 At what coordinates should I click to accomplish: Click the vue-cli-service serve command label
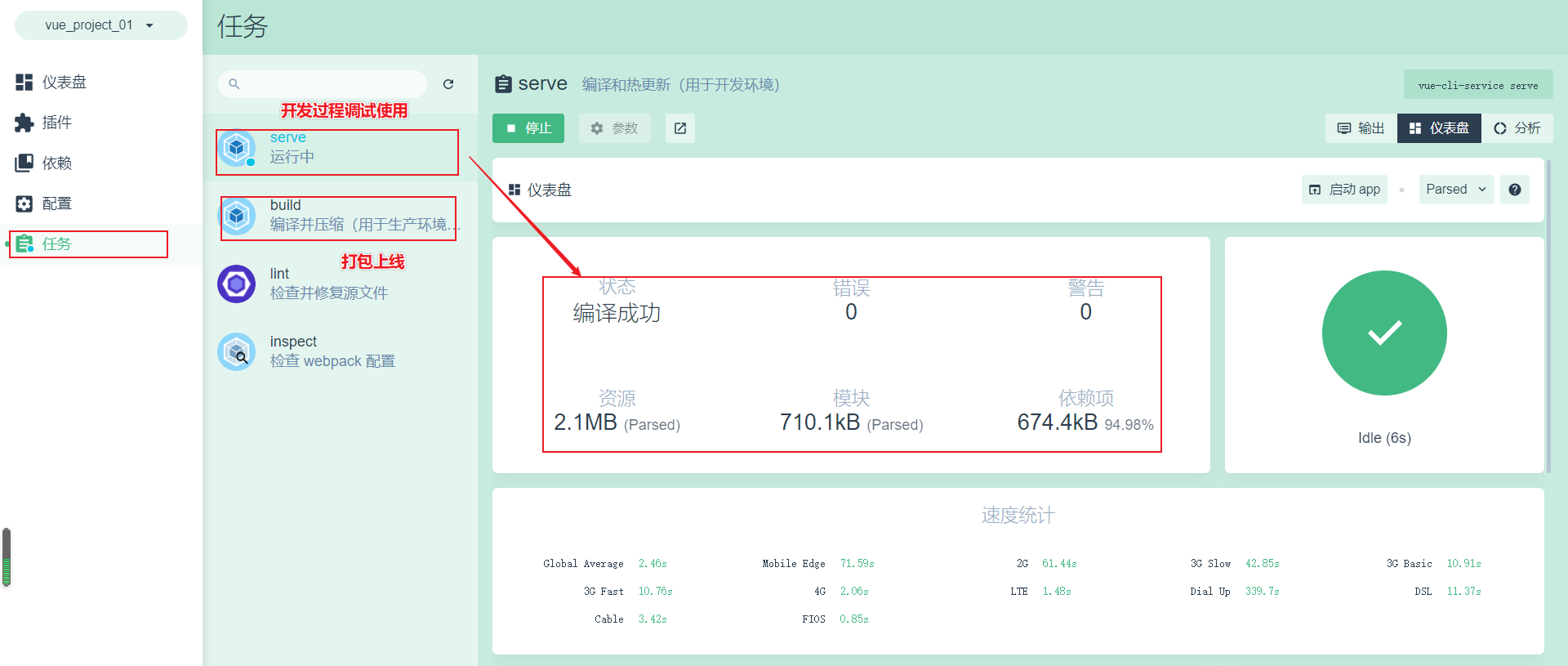[x=1478, y=85]
